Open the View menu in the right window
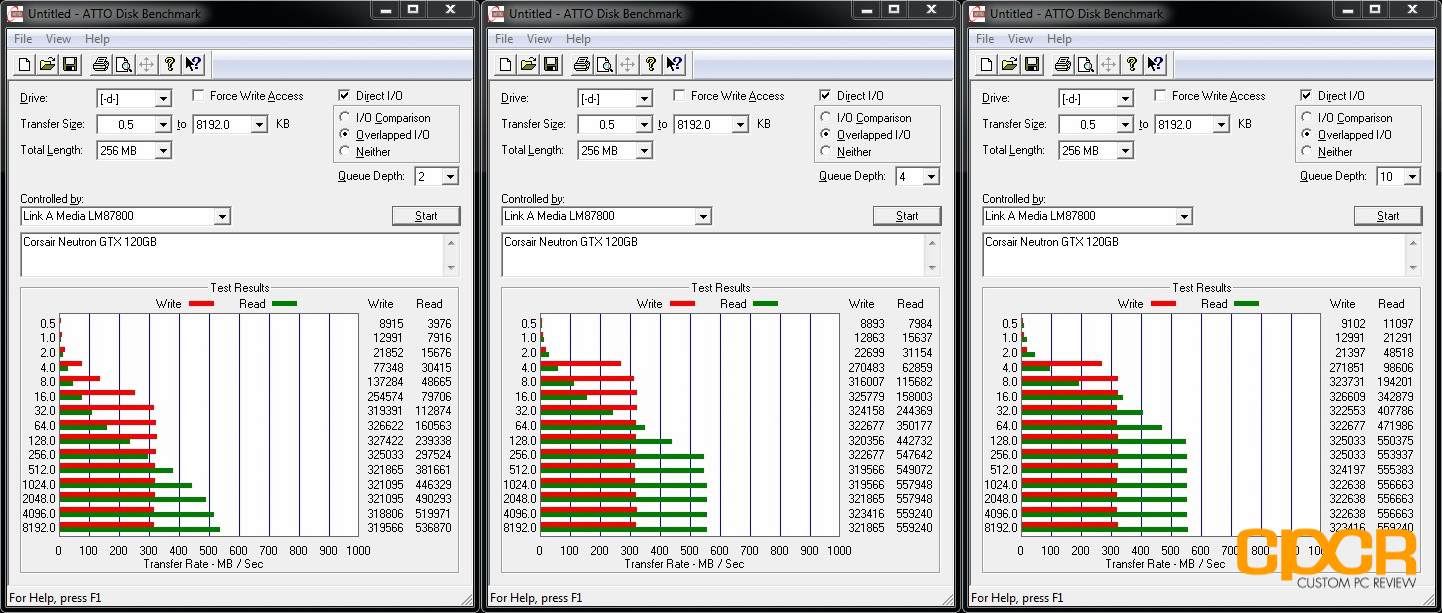 coord(1021,39)
